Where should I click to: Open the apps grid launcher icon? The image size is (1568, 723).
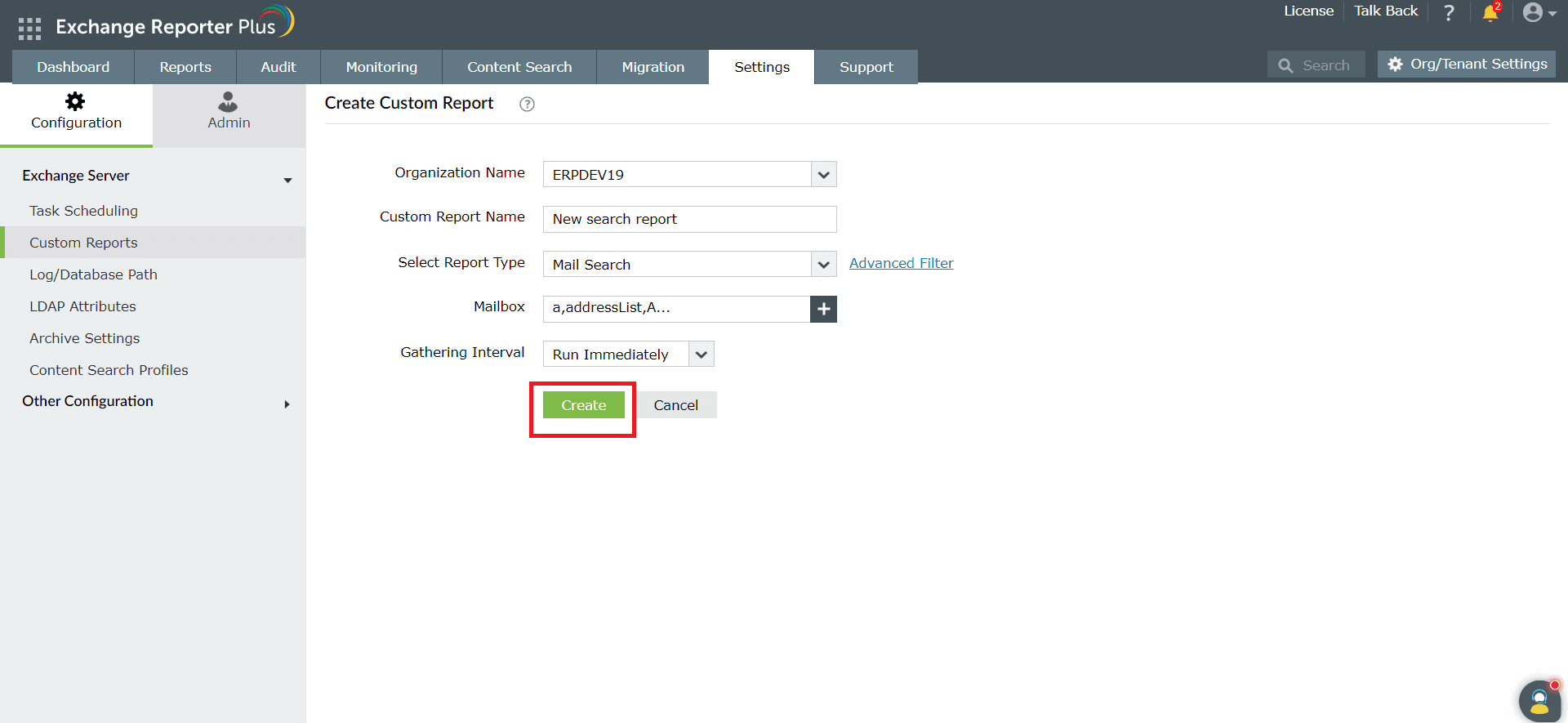coord(29,29)
